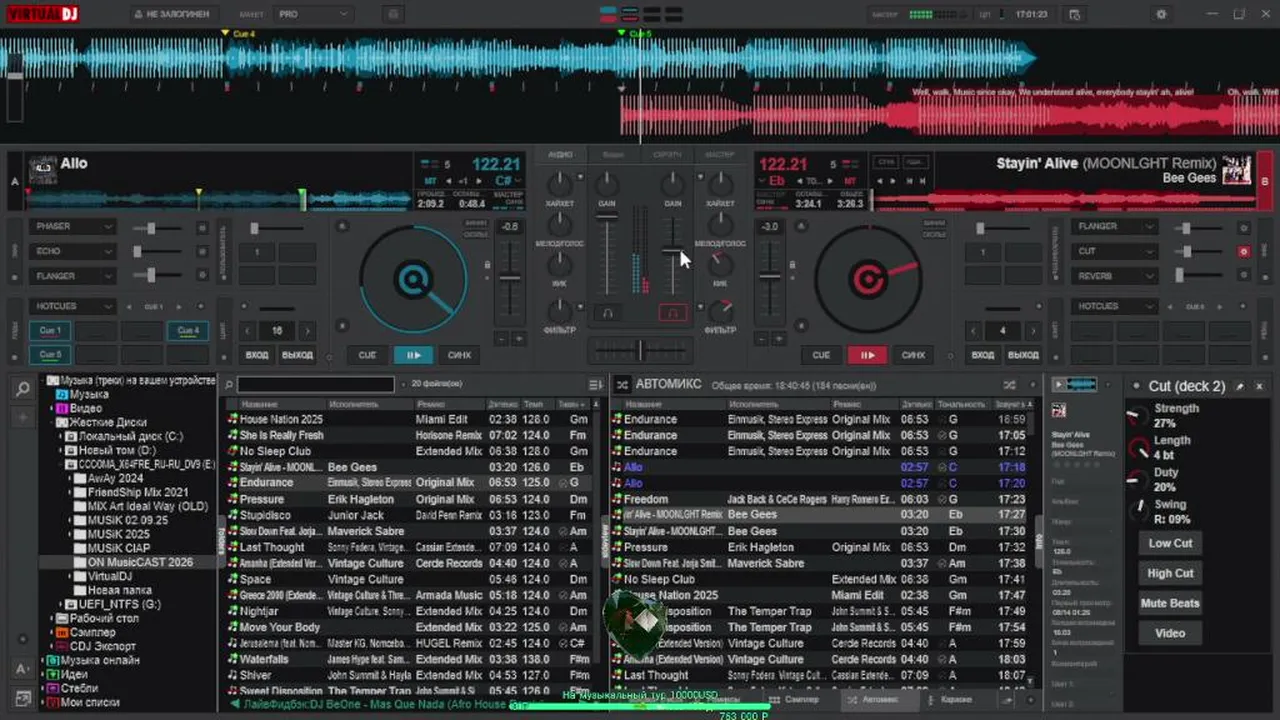Increase the deck B loop size from 4
Screen dimensions: 1280x720
coord(1033,330)
